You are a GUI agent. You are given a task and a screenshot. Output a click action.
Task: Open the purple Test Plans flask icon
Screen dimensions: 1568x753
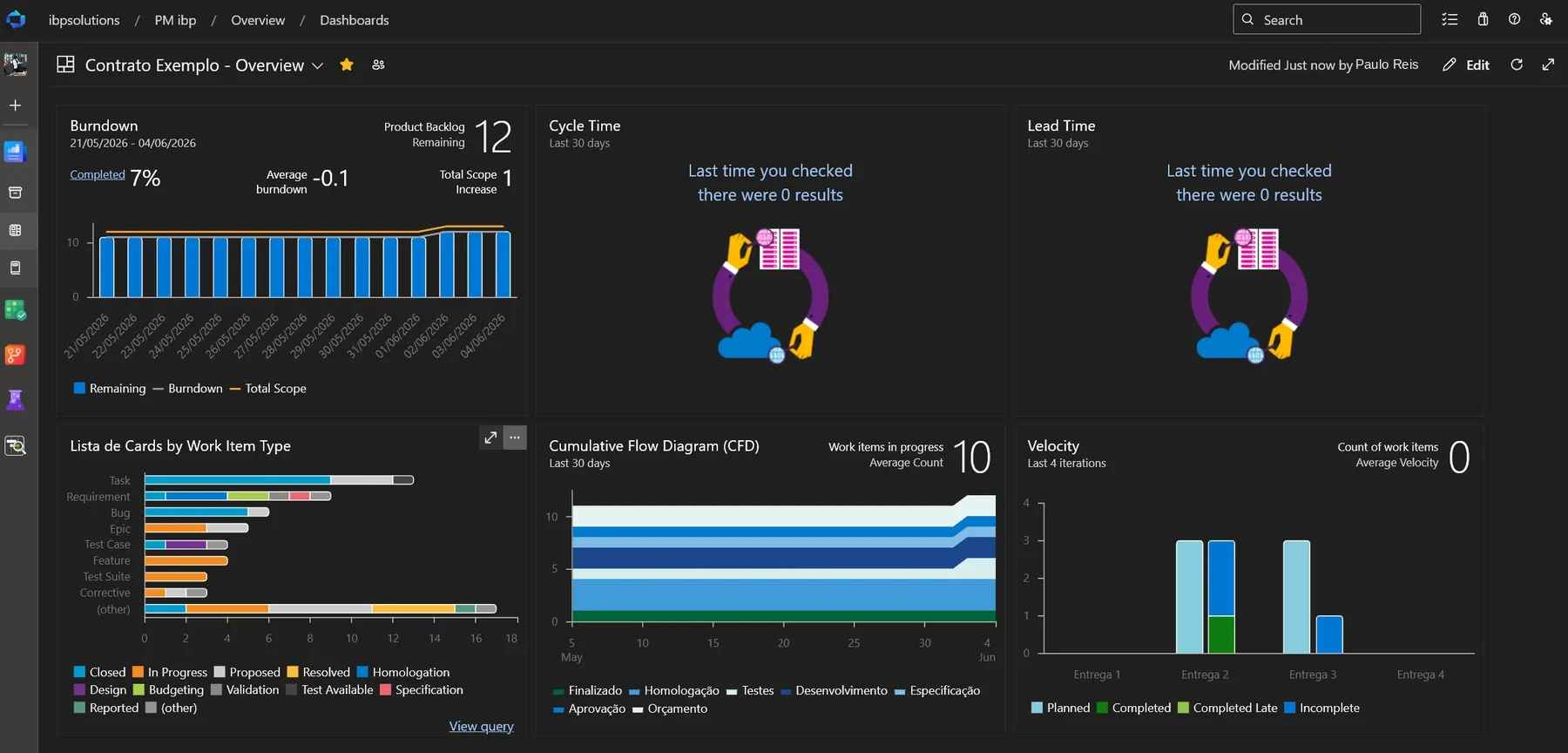click(16, 400)
